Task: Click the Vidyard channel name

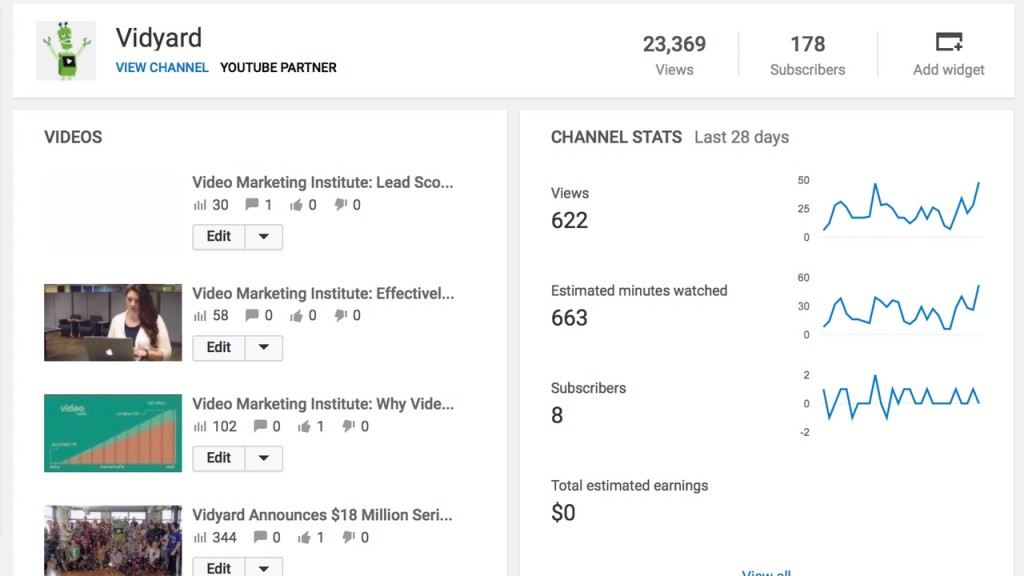Action: [159, 37]
